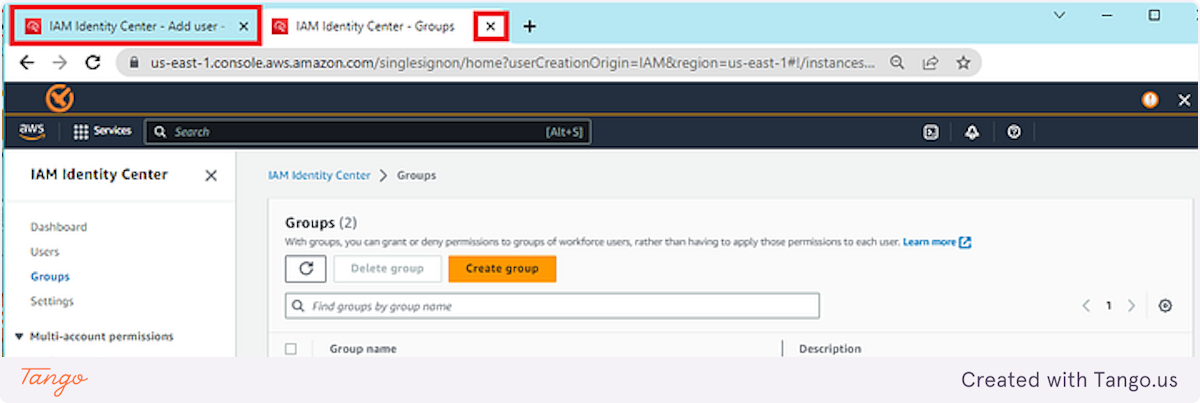The width and height of the screenshot is (1200, 403).
Task: Open the Learn more link
Action: tap(937, 242)
